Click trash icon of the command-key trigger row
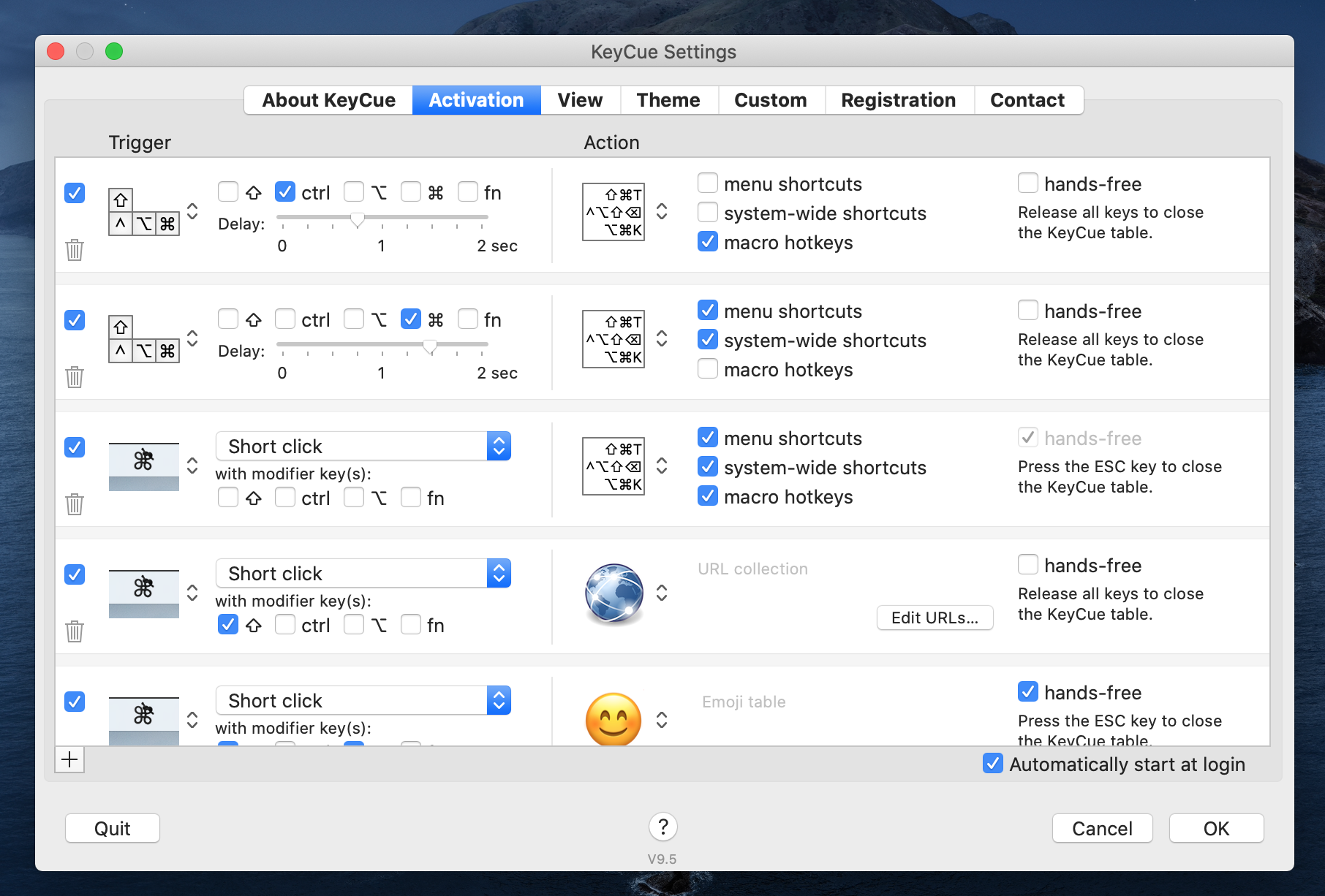 [x=75, y=377]
